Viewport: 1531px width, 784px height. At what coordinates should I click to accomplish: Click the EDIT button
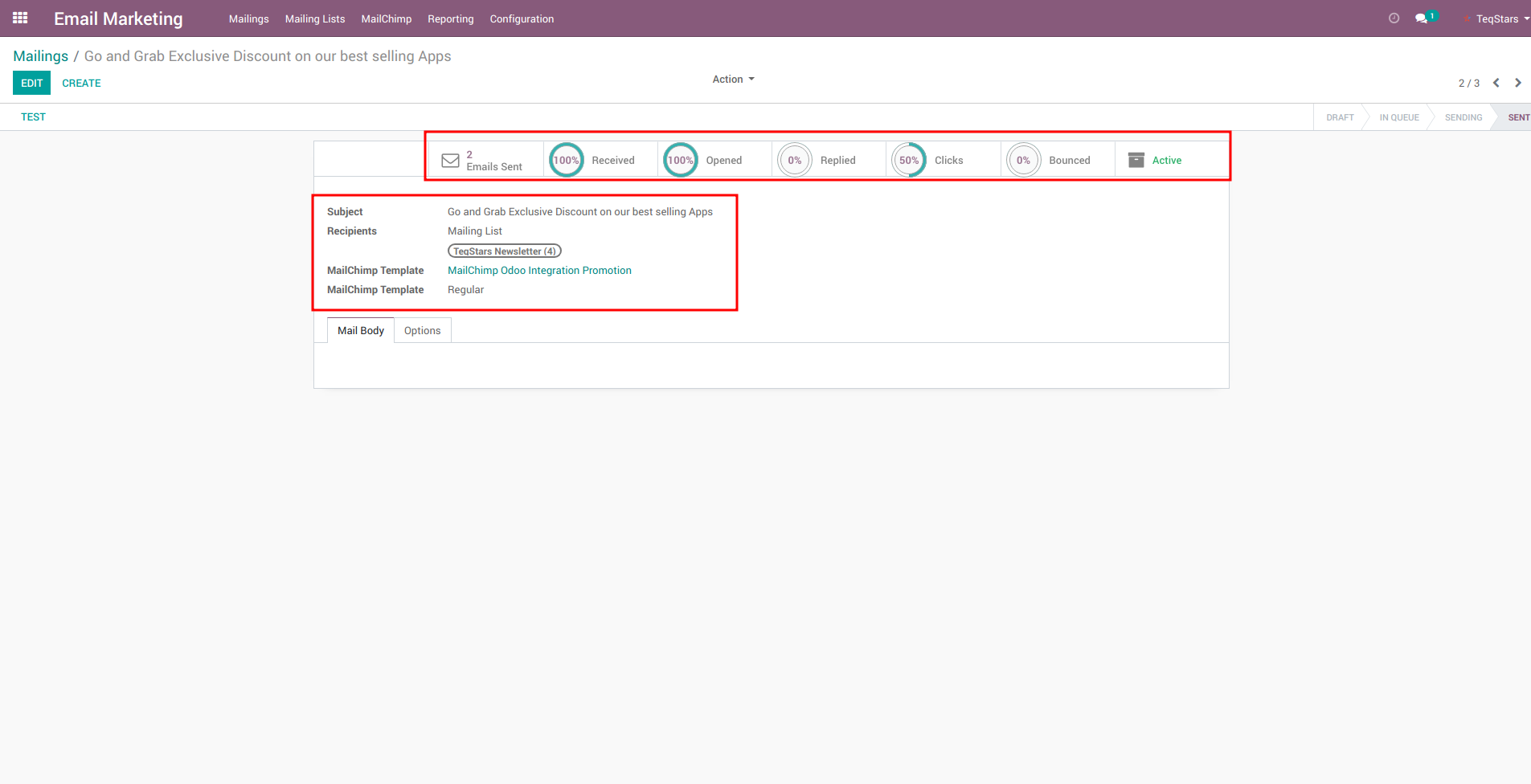31,83
